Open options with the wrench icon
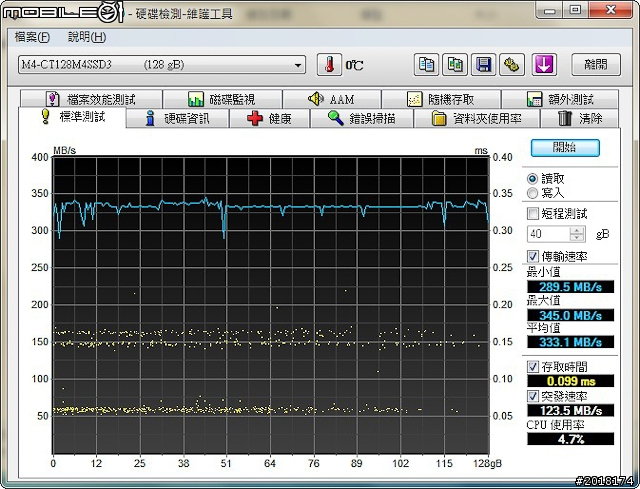The height and width of the screenshot is (489, 640). 511,65
